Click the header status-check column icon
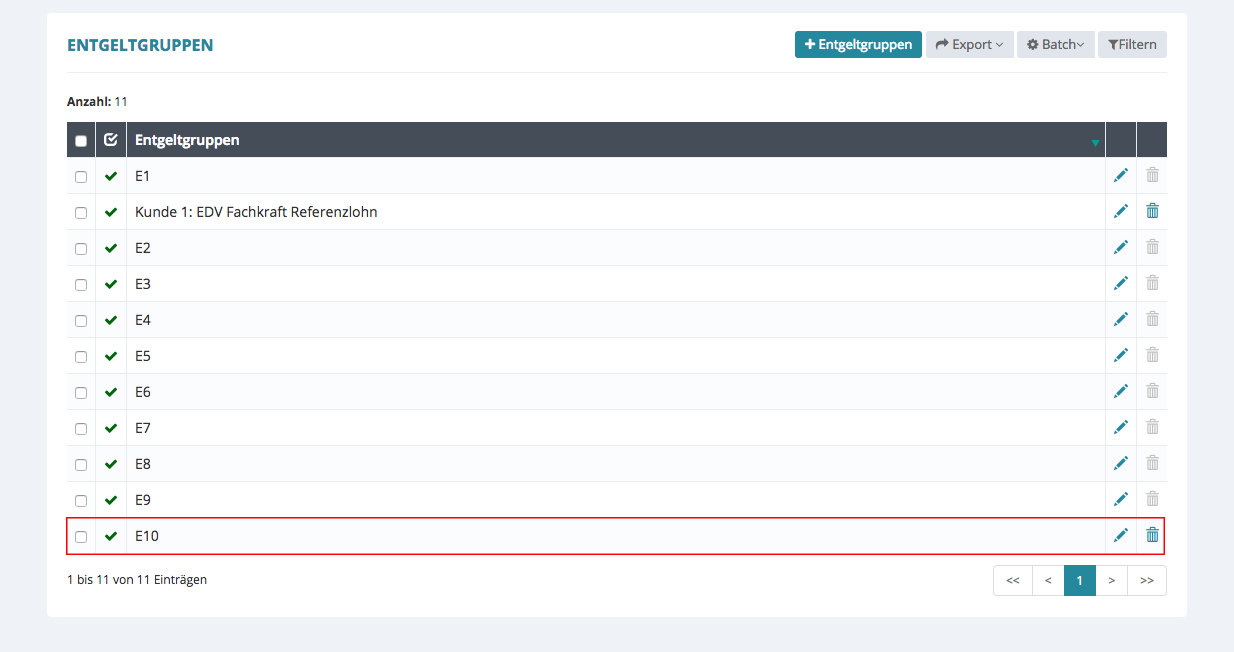1234x652 pixels. [x=111, y=140]
